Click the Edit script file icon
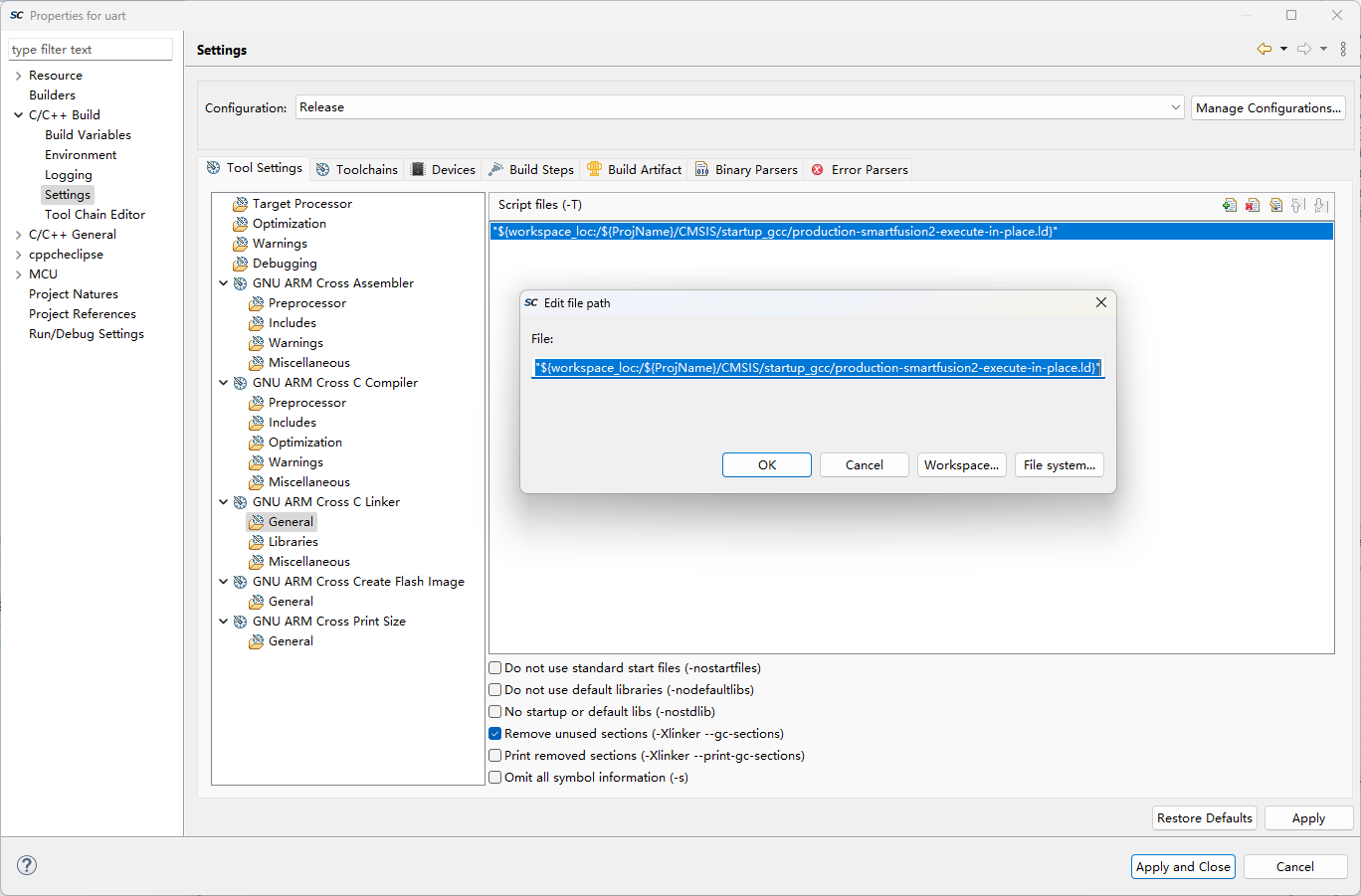 coord(1275,205)
